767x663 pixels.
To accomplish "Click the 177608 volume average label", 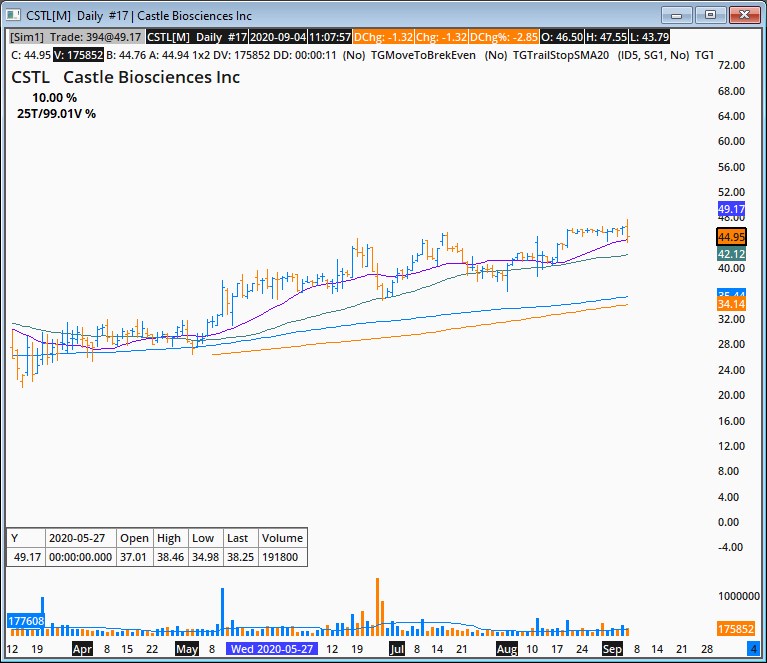I will tap(26, 621).
